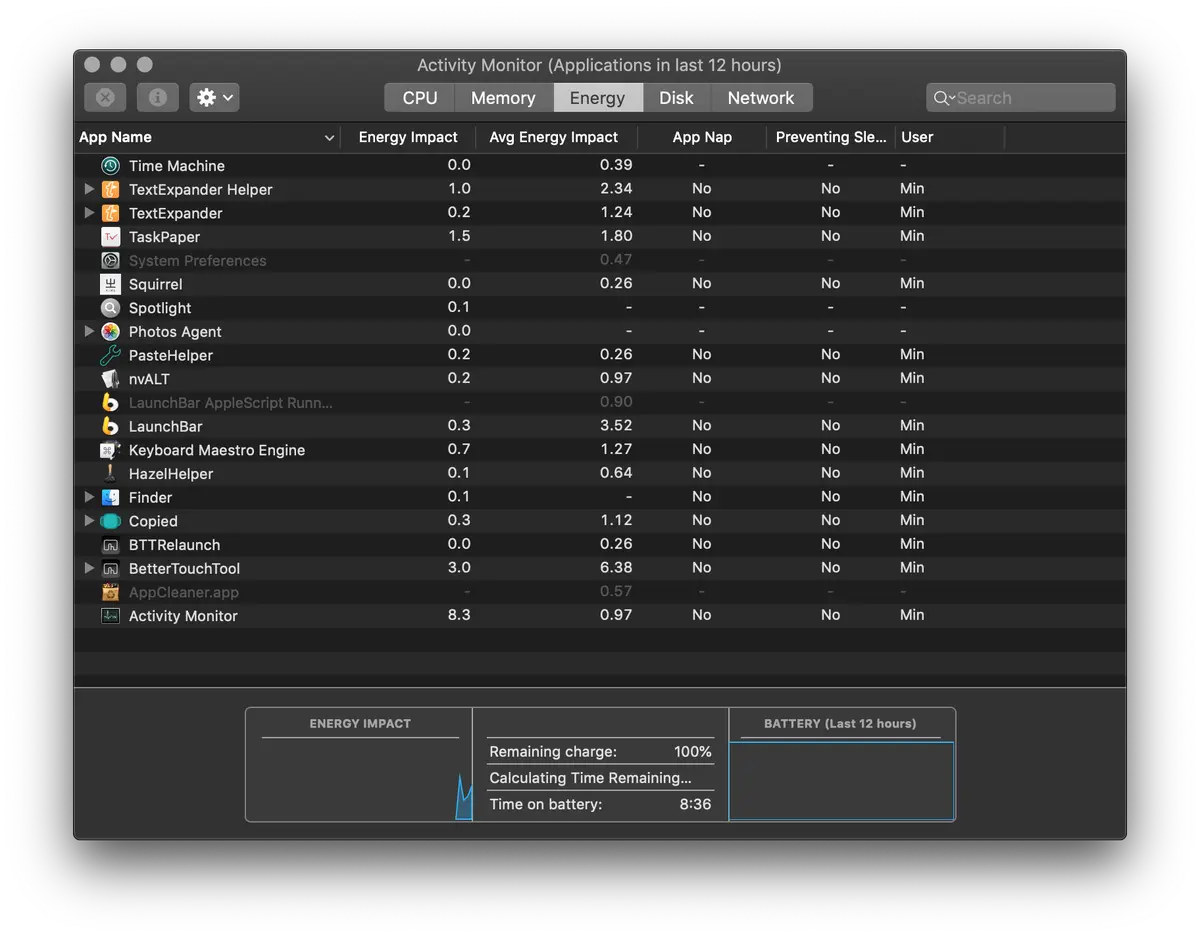Select the TaskPaper app icon
The height and width of the screenshot is (937, 1200).
[111, 237]
